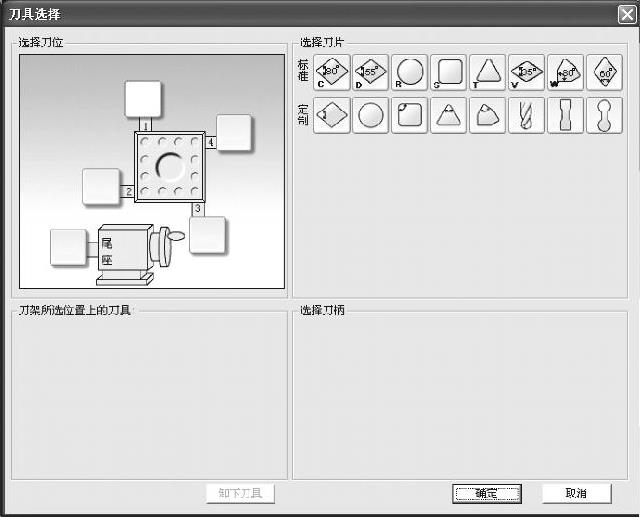The width and height of the screenshot is (640, 517).
Task: Select the standard C 80° diamond insert
Action: click(x=332, y=72)
